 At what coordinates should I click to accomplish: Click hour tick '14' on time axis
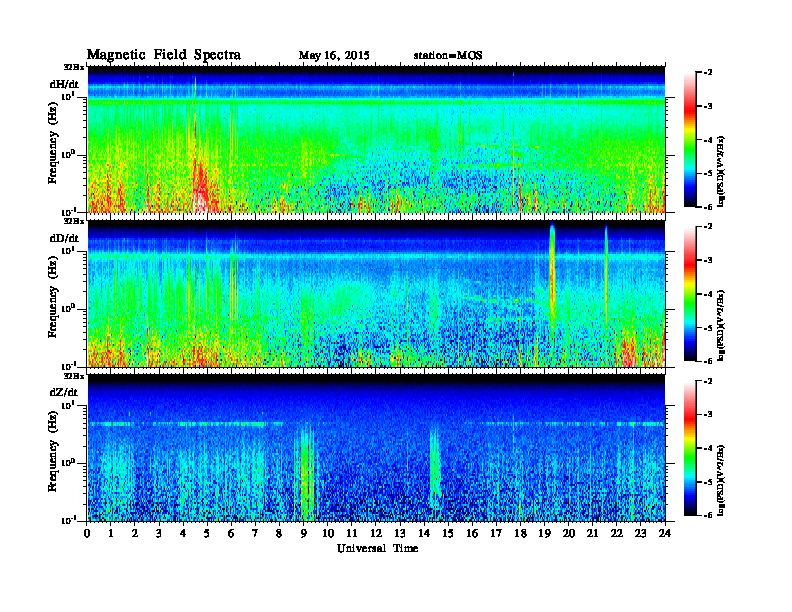tap(424, 534)
